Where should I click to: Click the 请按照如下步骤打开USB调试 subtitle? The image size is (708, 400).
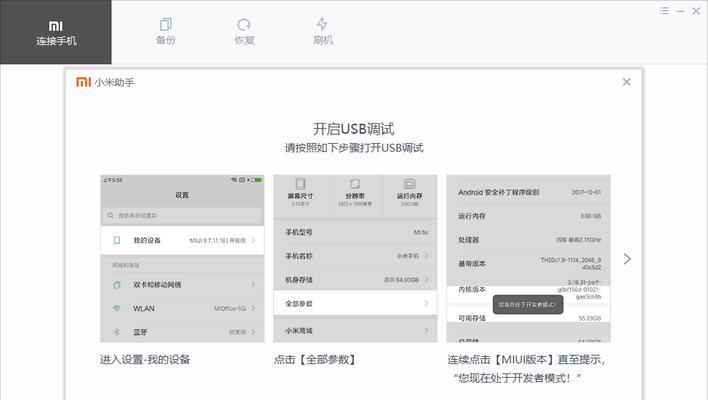point(354,148)
